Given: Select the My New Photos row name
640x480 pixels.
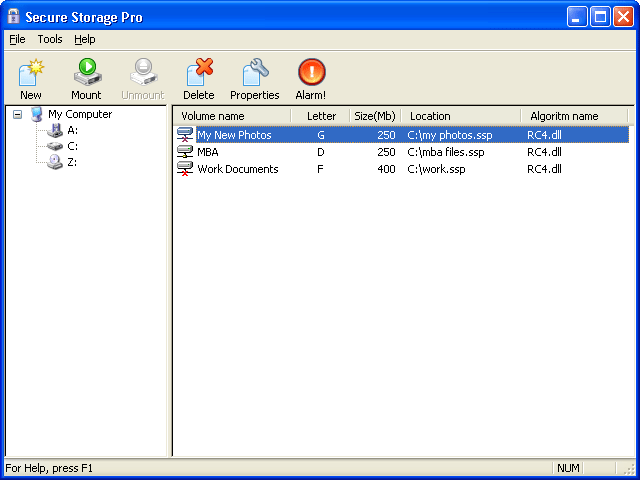Looking at the screenshot, I should click(234, 135).
